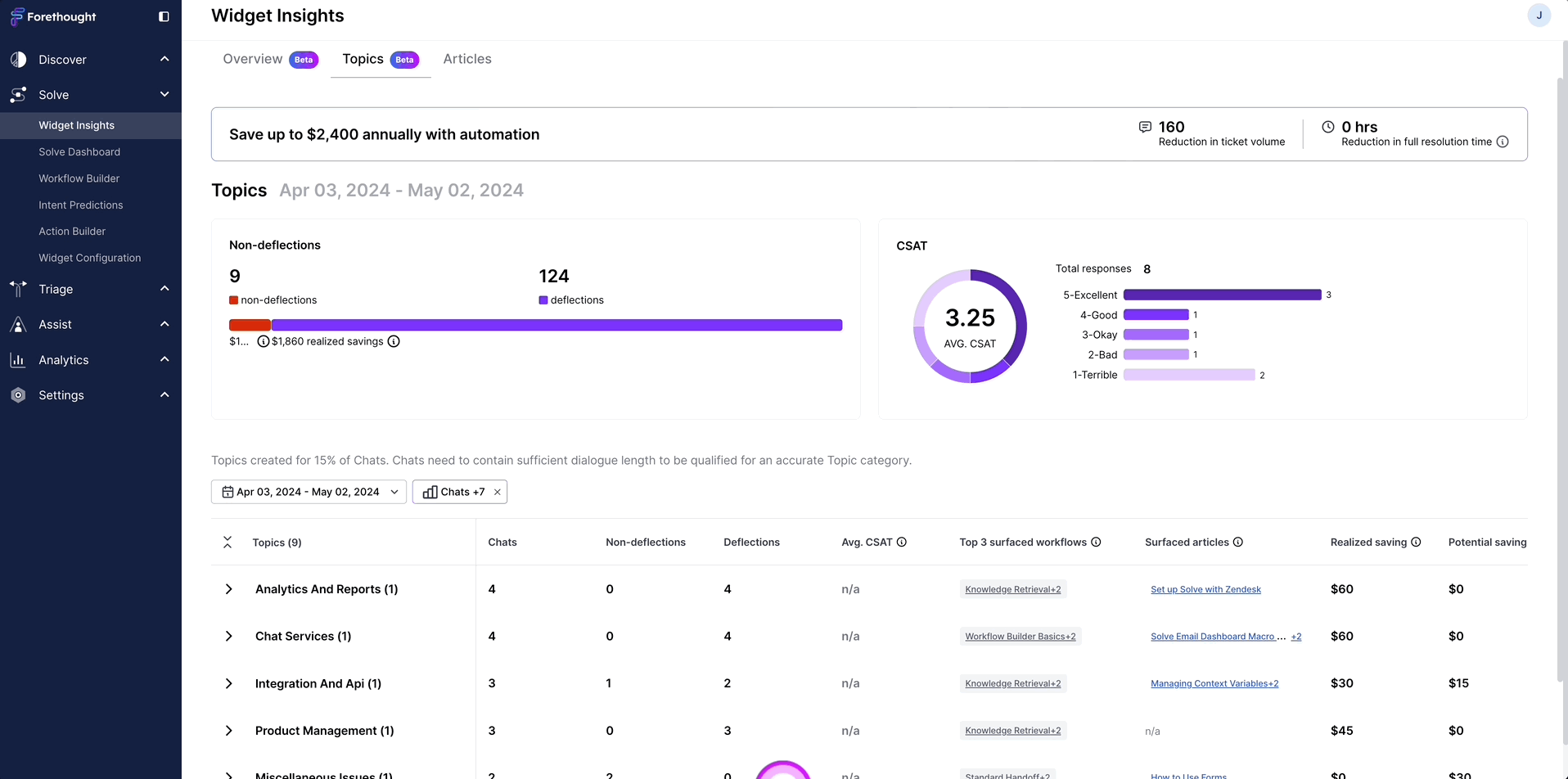Screen dimensions: 1568x779
Task: Click Workflow Builder Basics+2 workflow tag
Action: click(x=1021, y=637)
